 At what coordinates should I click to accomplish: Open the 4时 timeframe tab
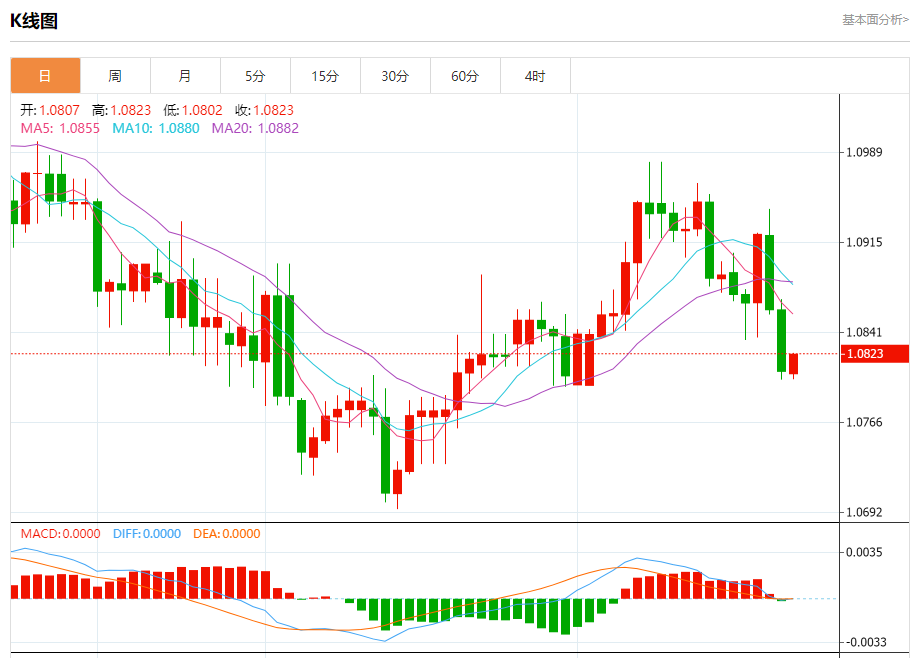535,75
